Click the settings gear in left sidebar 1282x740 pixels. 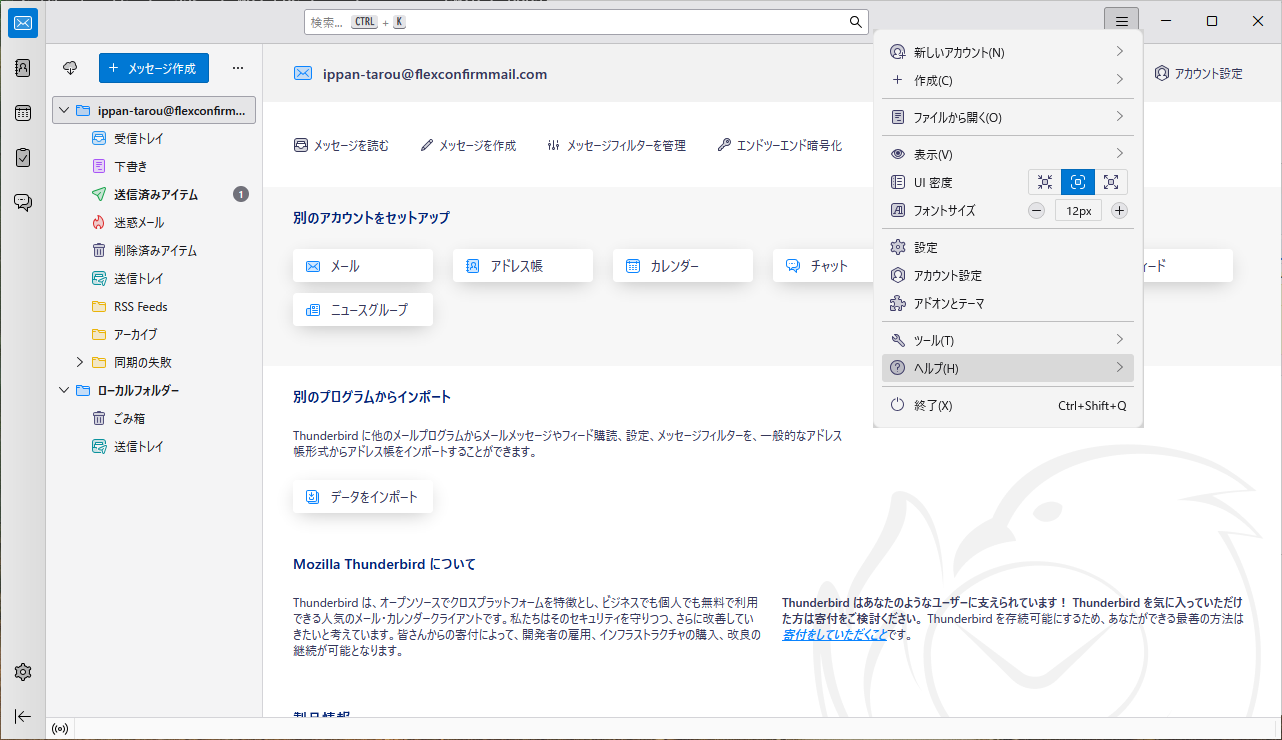click(x=22, y=671)
